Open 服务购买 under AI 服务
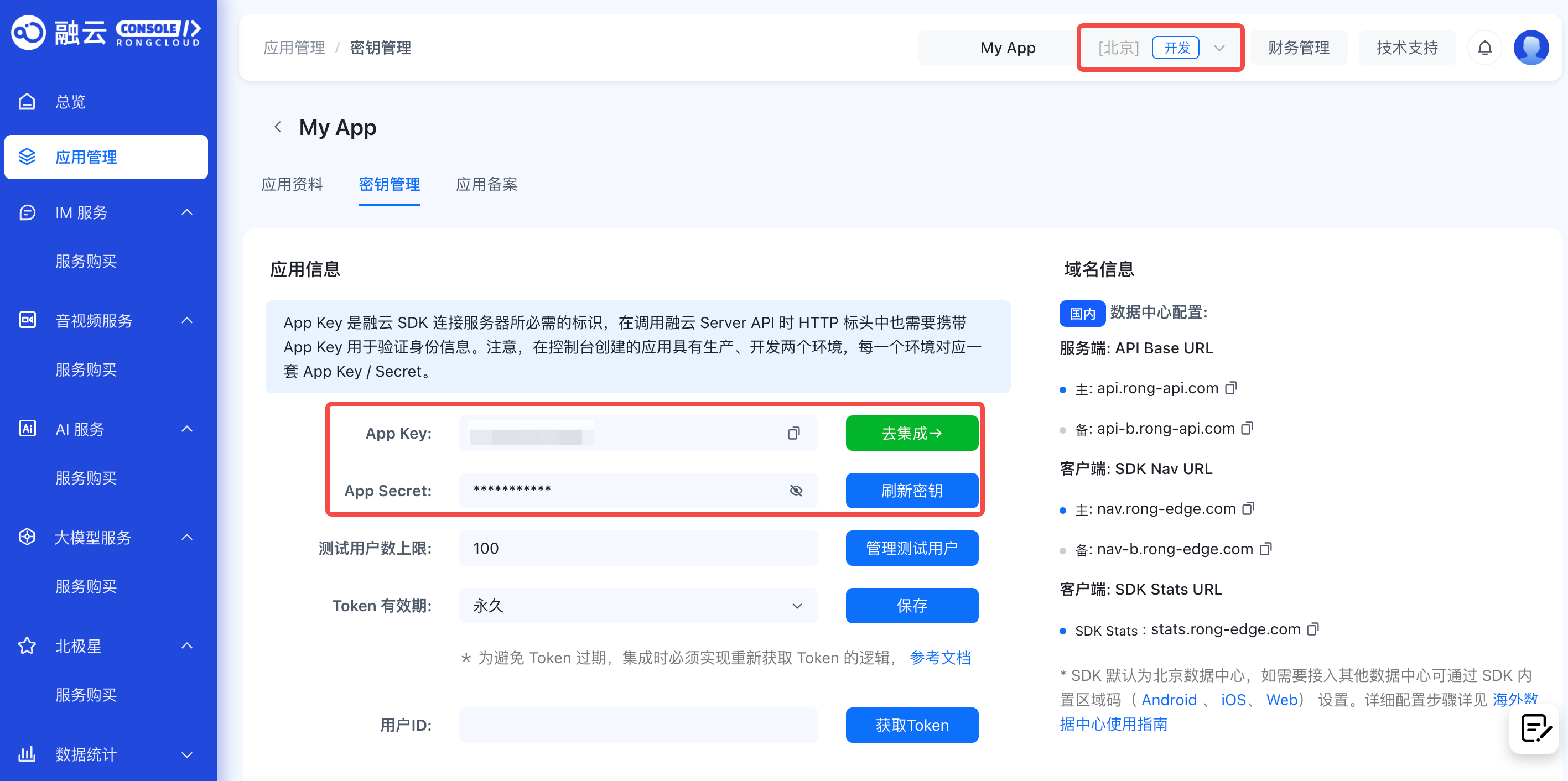This screenshot has width=1568, height=781. [x=86, y=478]
